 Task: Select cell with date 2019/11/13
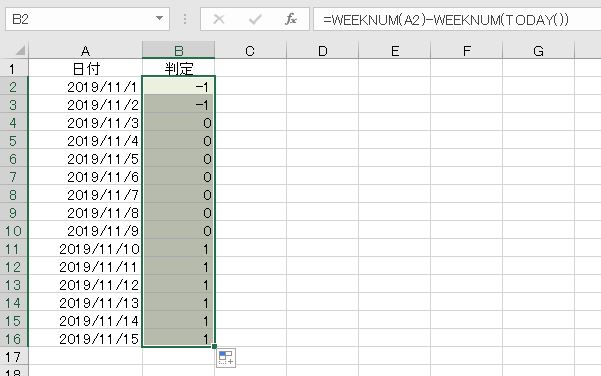85,302
